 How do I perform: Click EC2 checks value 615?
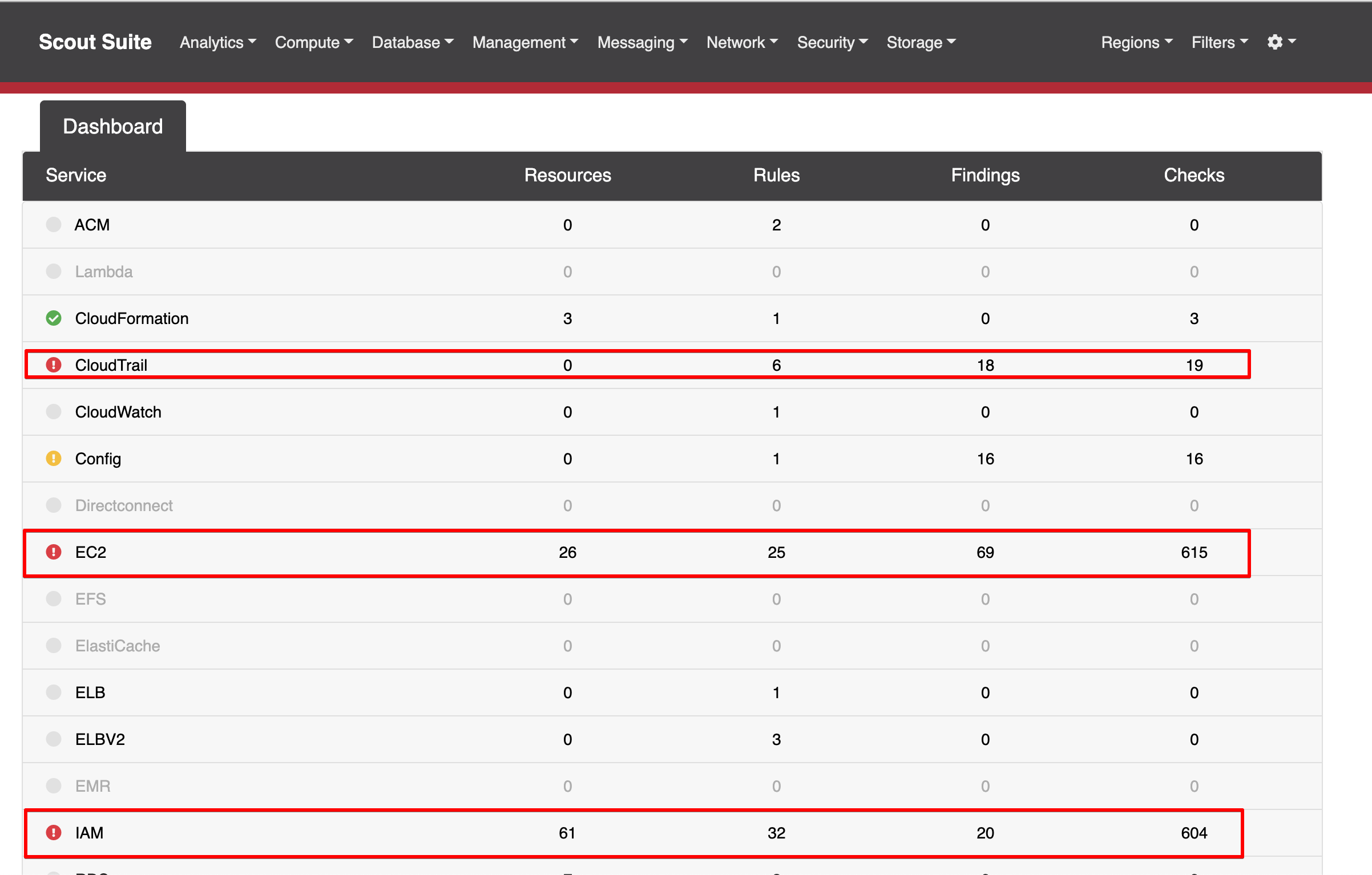(1194, 552)
